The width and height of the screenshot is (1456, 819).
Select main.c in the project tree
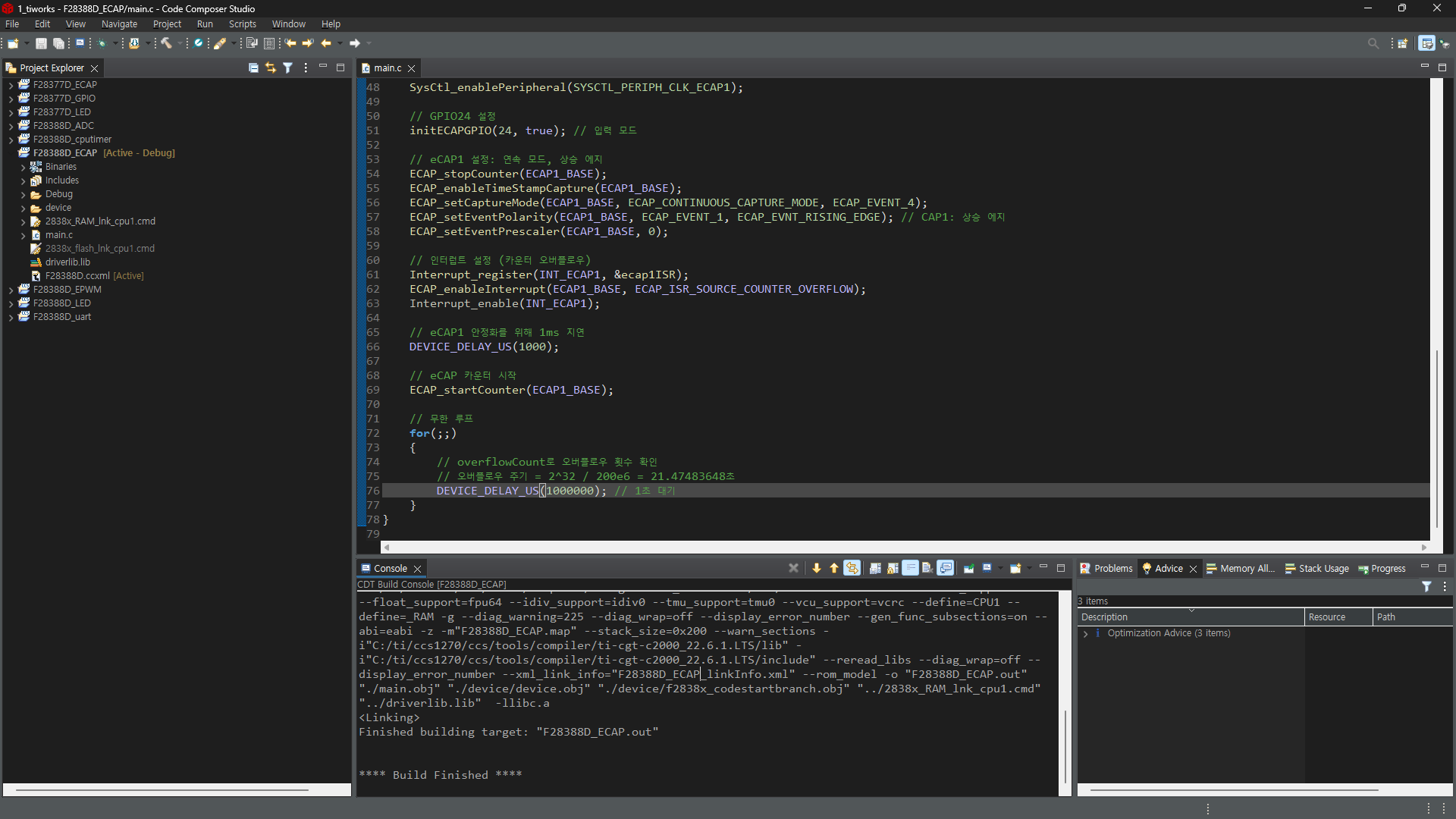click(58, 235)
